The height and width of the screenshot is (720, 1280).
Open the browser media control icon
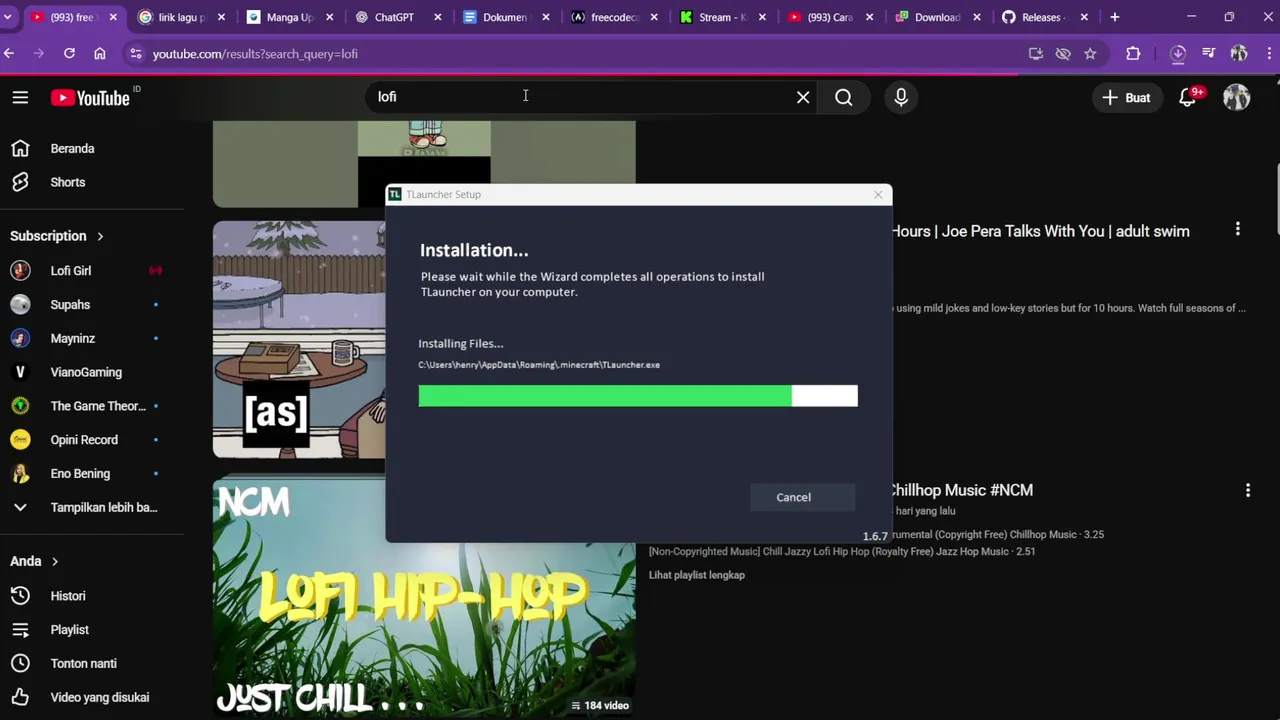[x=1208, y=54]
